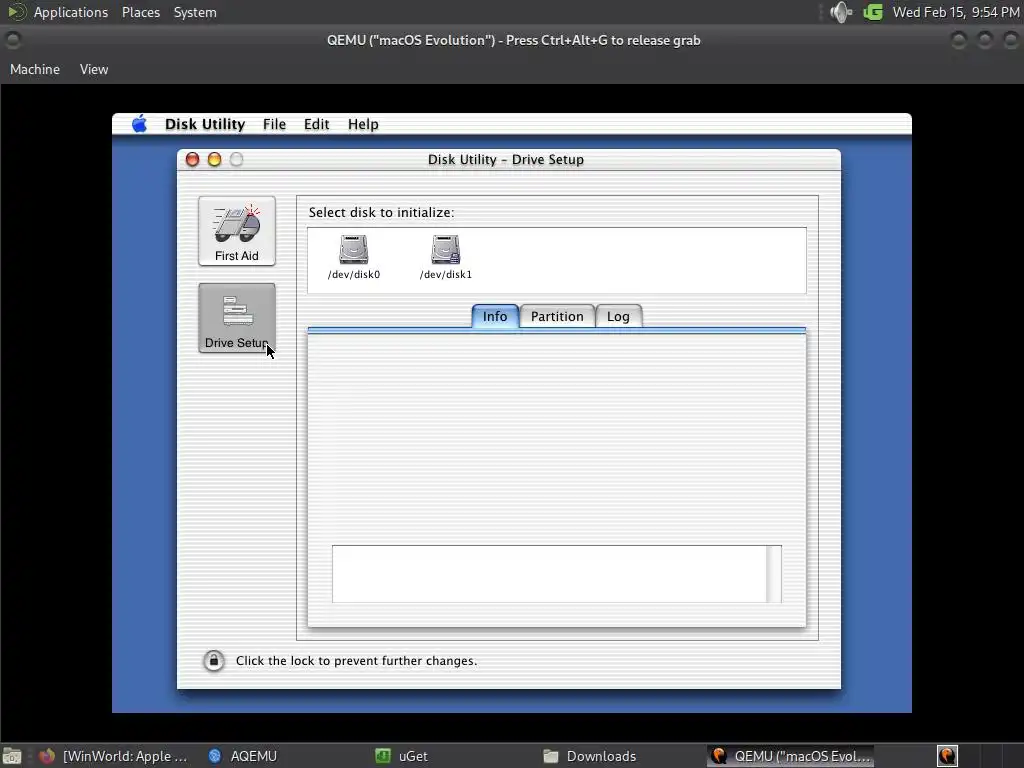Switch to the AQEMU taskbar window

click(243, 756)
